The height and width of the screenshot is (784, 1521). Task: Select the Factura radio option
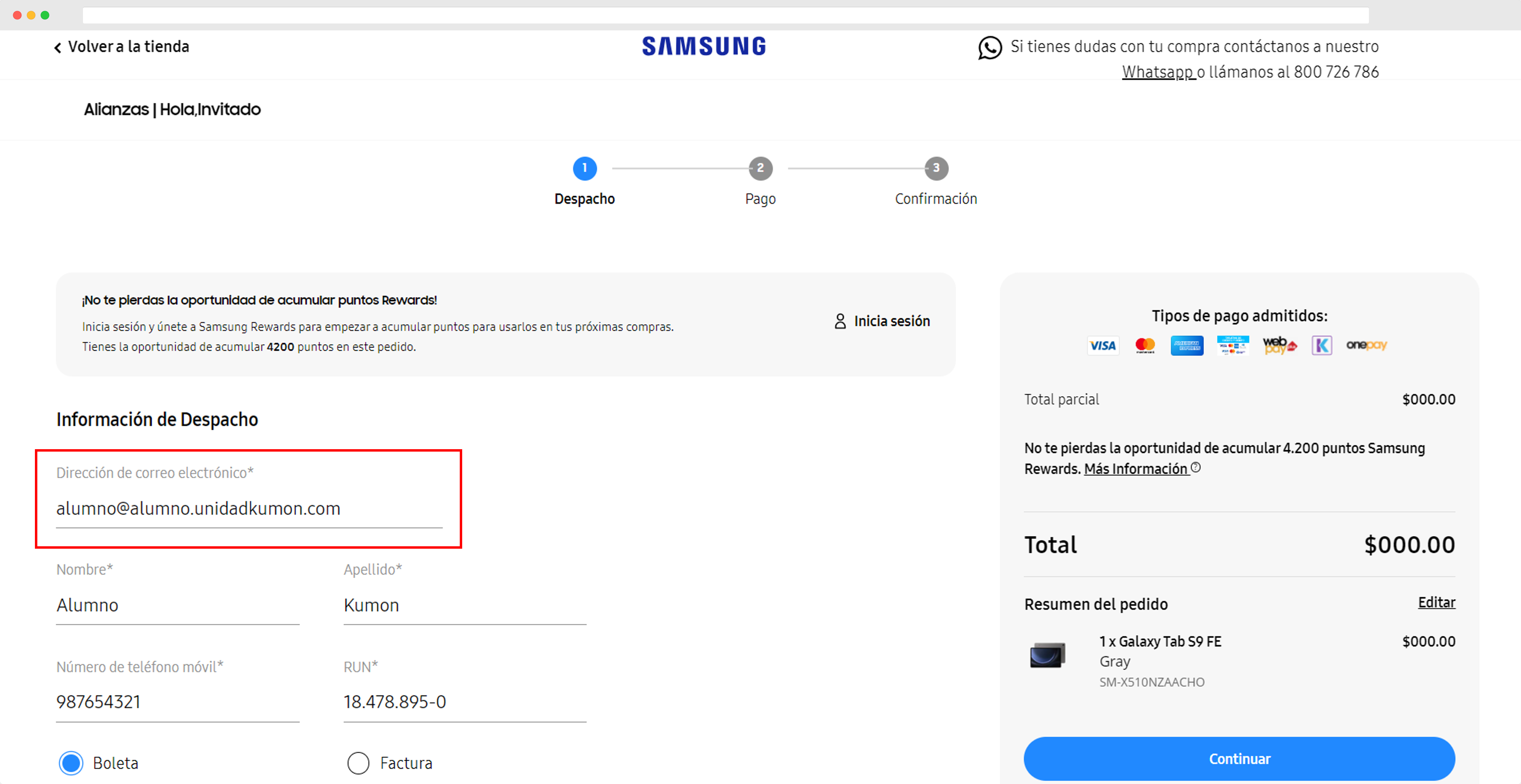tap(358, 763)
